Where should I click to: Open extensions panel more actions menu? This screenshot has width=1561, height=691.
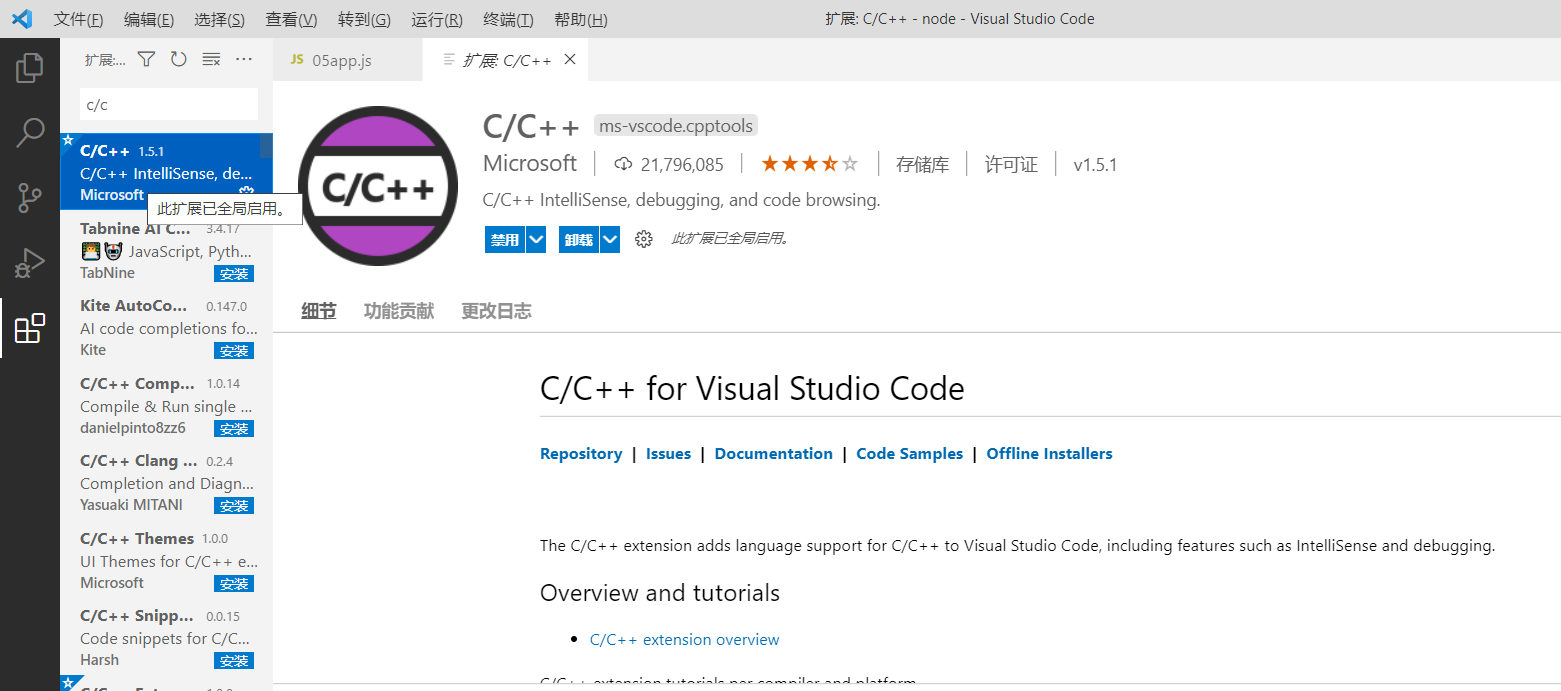coord(244,60)
